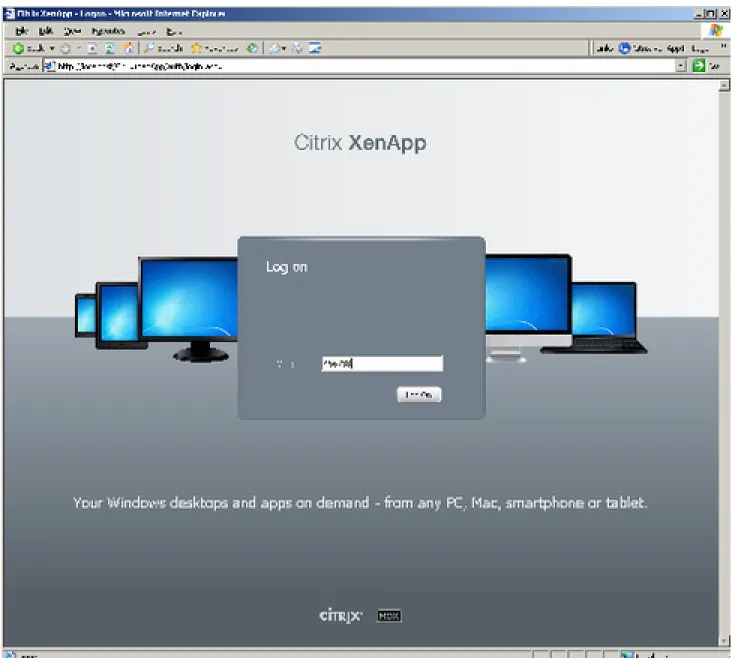Click the Refresh page icon
735x658 pixels.
[110, 48]
